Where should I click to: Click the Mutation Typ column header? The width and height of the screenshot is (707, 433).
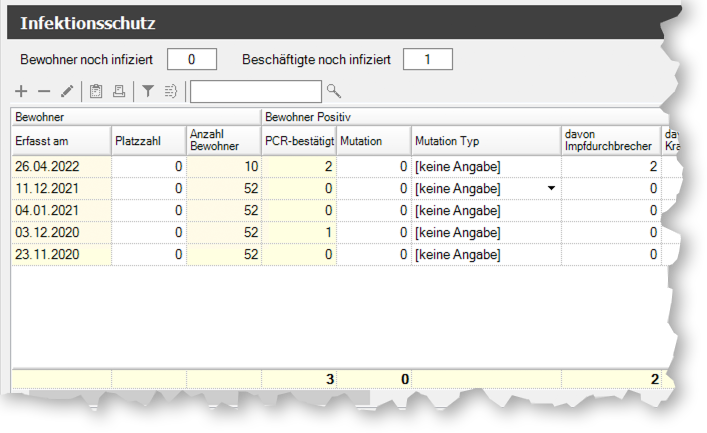[x=485, y=141]
